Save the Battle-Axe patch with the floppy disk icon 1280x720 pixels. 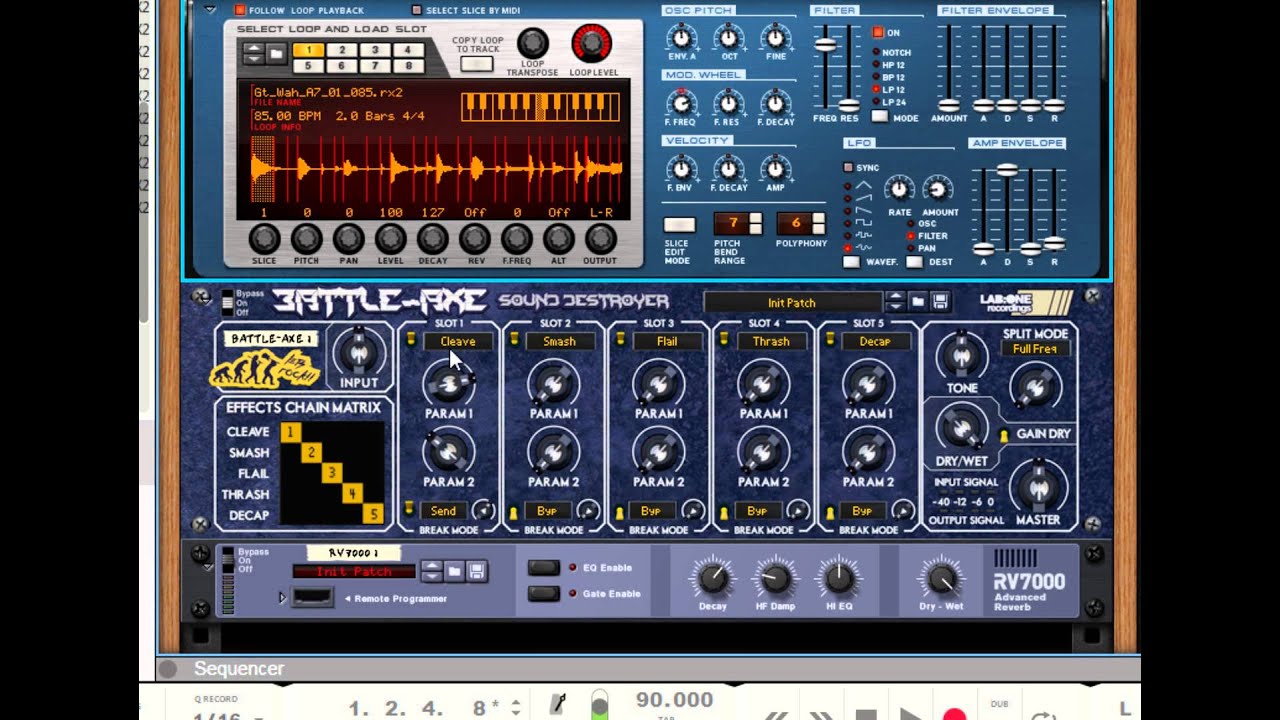940,302
